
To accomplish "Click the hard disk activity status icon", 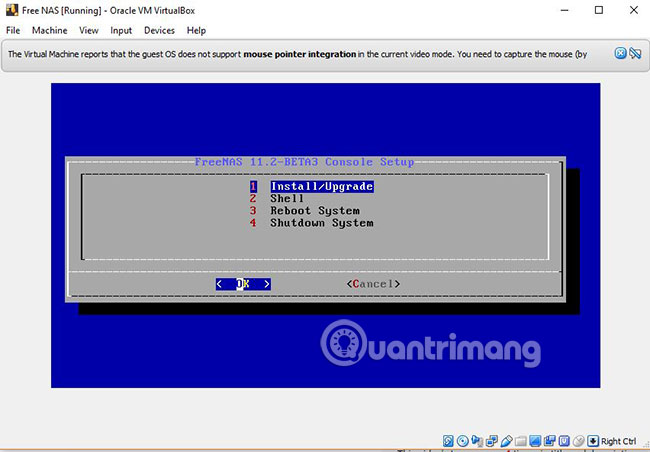I will 448,441.
